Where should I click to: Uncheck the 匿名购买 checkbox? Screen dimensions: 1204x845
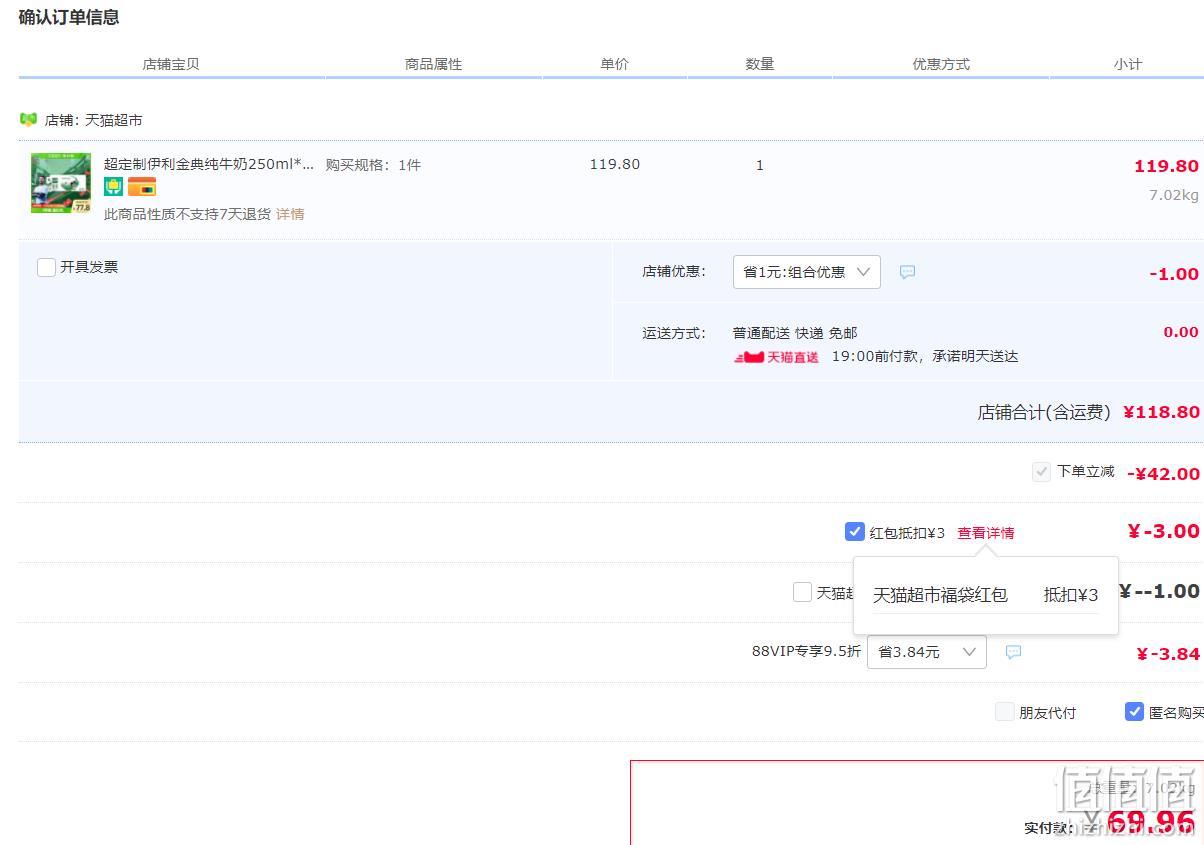tap(1134, 712)
